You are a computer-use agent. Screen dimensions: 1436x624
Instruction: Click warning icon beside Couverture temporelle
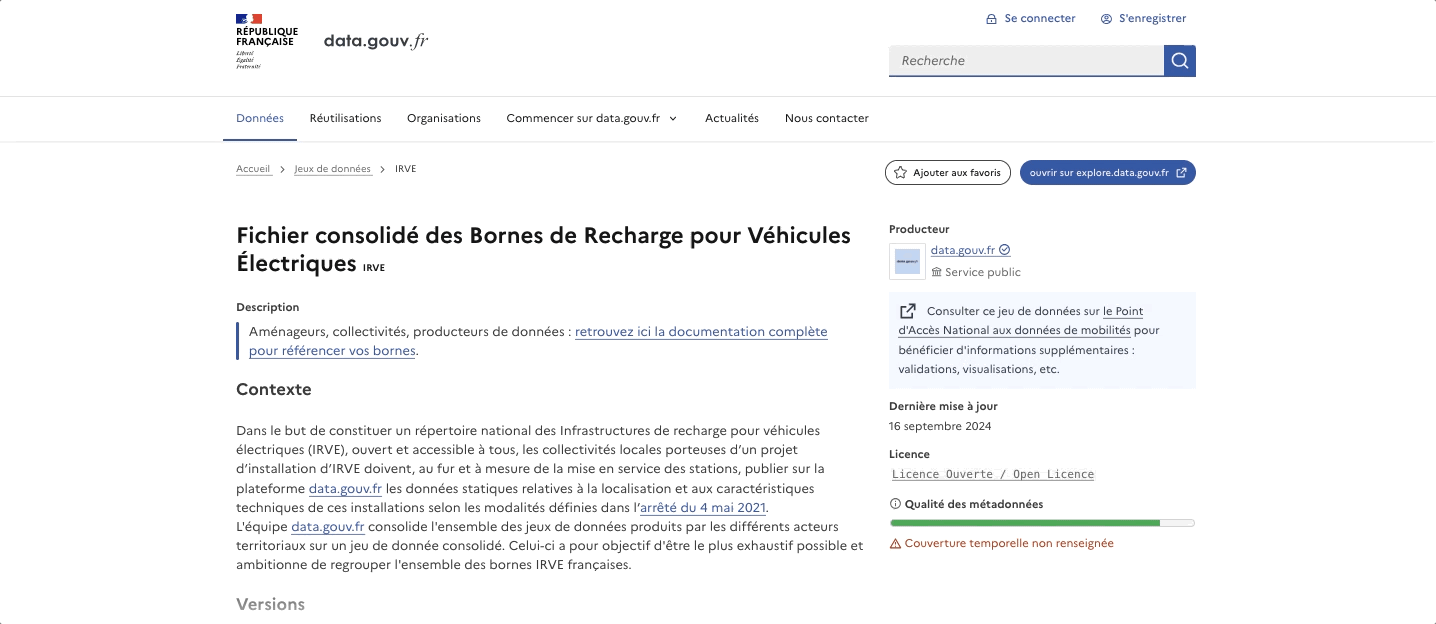(x=895, y=544)
